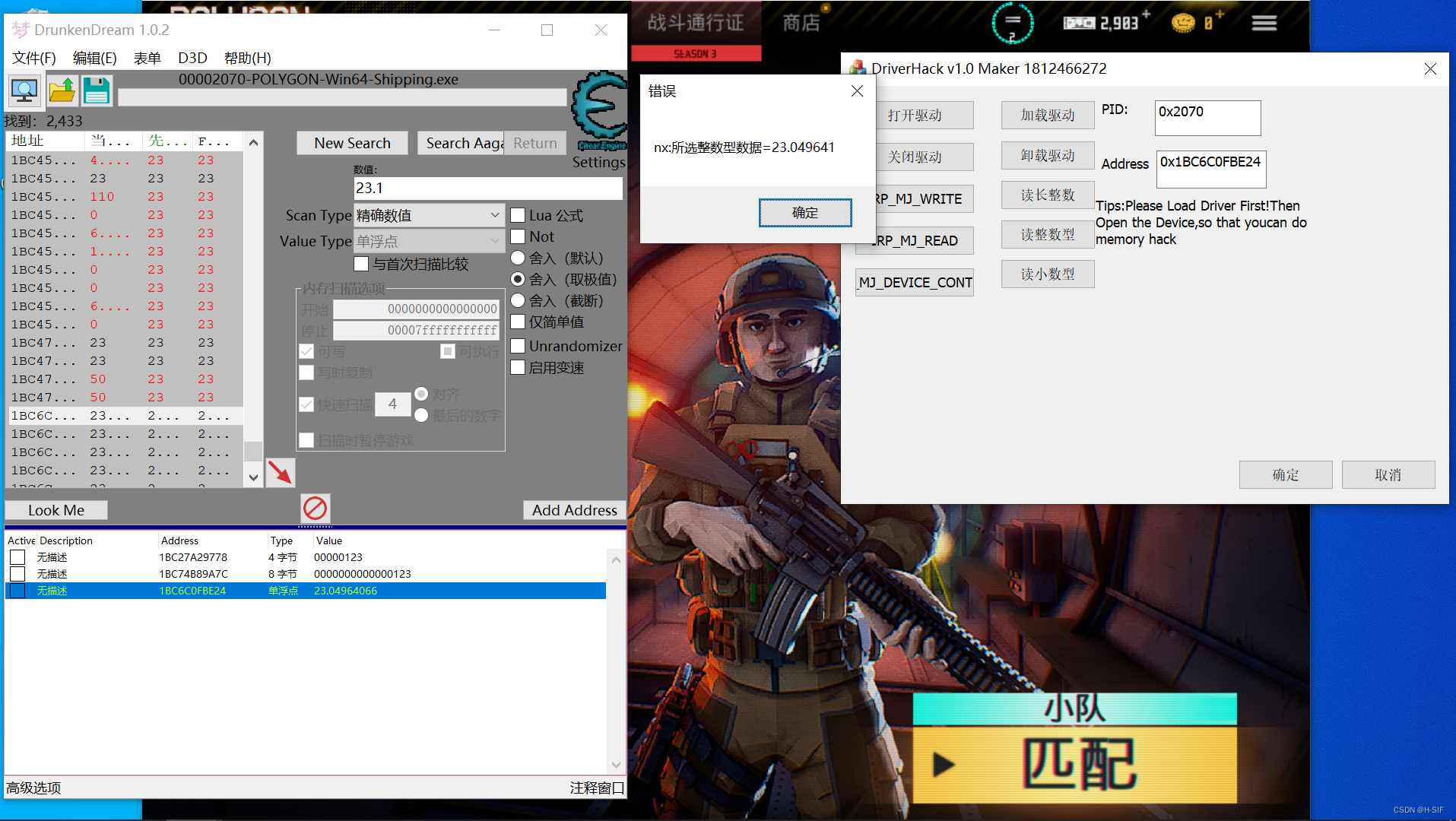1456x821 pixels.
Task: Open the D3D menu
Action: pos(192,58)
